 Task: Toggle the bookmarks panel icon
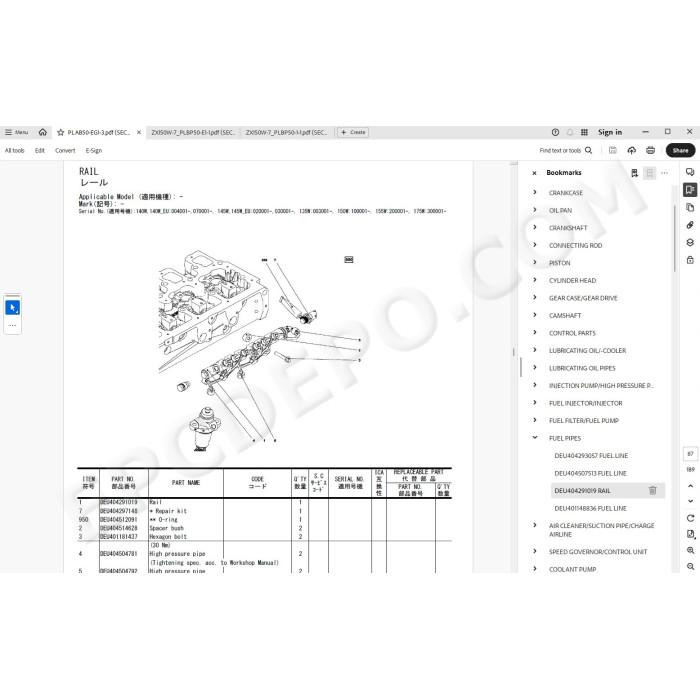(x=690, y=190)
